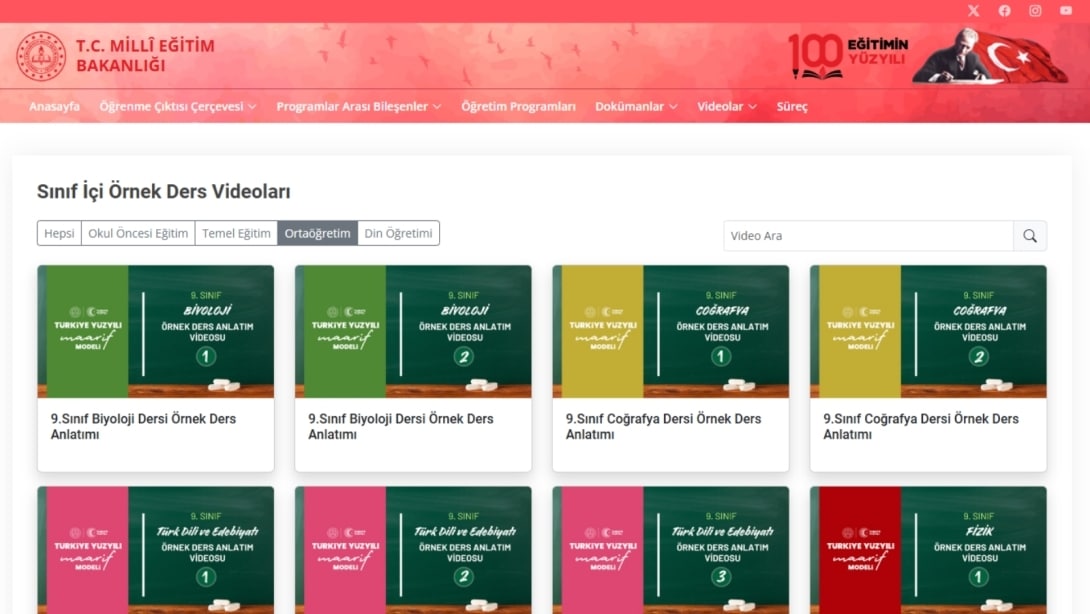Open the Facebook social link
This screenshot has width=1090, height=614.
[1004, 10]
